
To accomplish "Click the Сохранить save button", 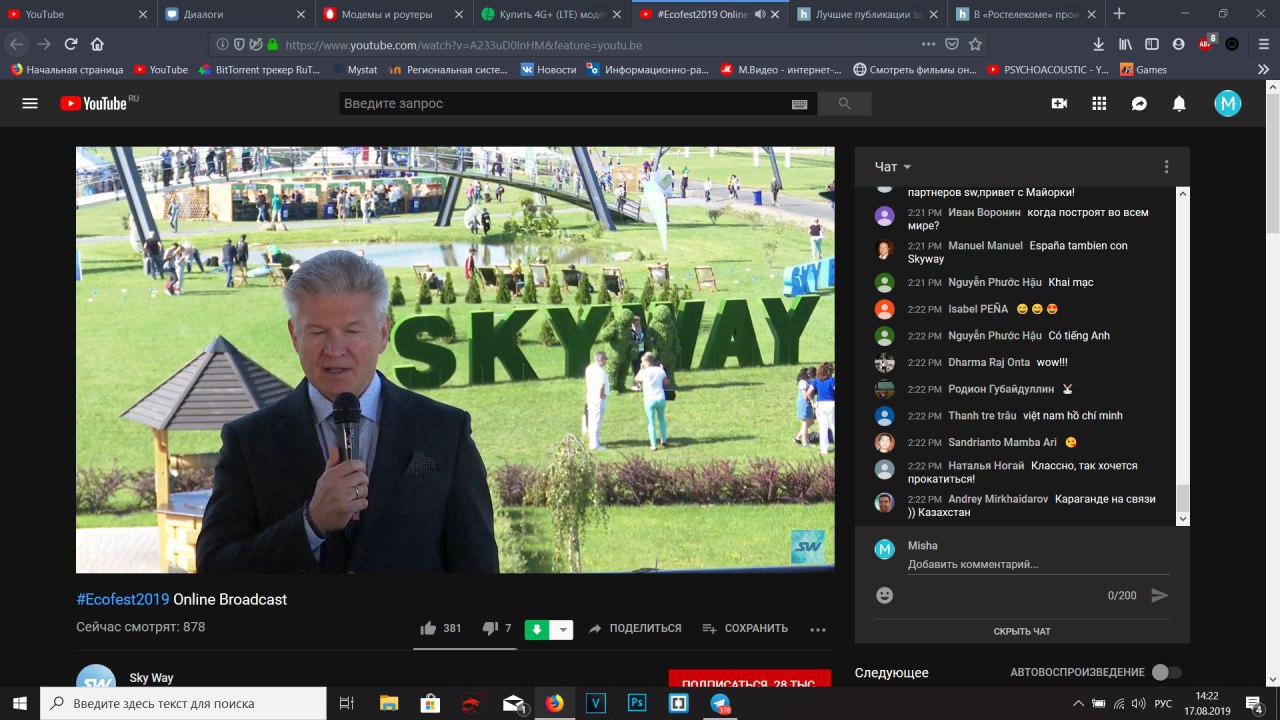I will (745, 629).
